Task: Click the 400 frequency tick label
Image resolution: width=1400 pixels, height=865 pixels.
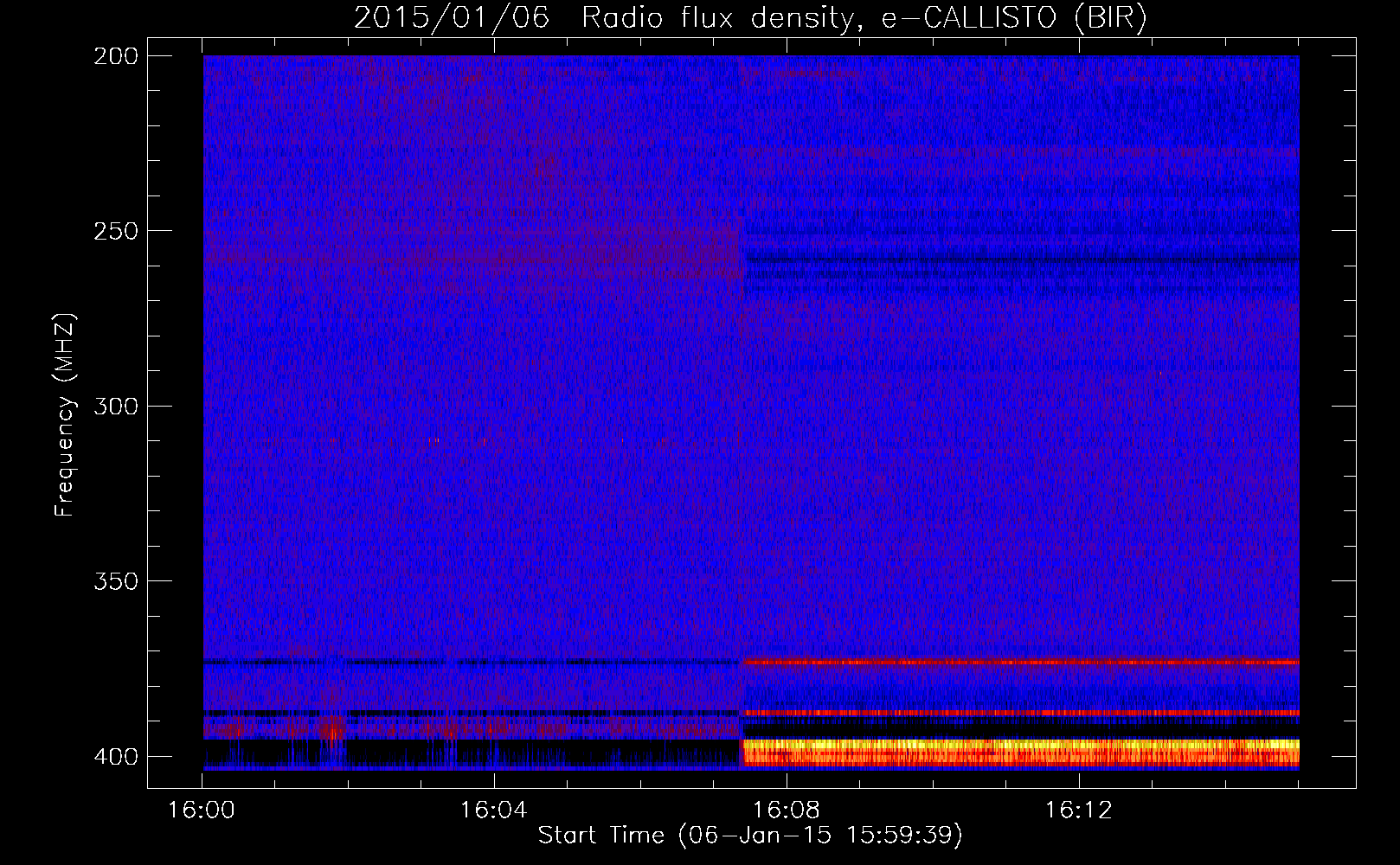Action: click(115, 756)
